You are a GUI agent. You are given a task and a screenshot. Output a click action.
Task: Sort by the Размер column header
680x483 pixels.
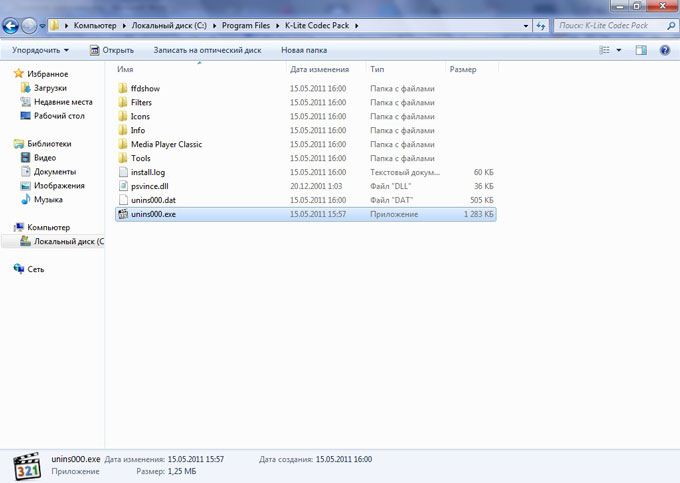463,69
